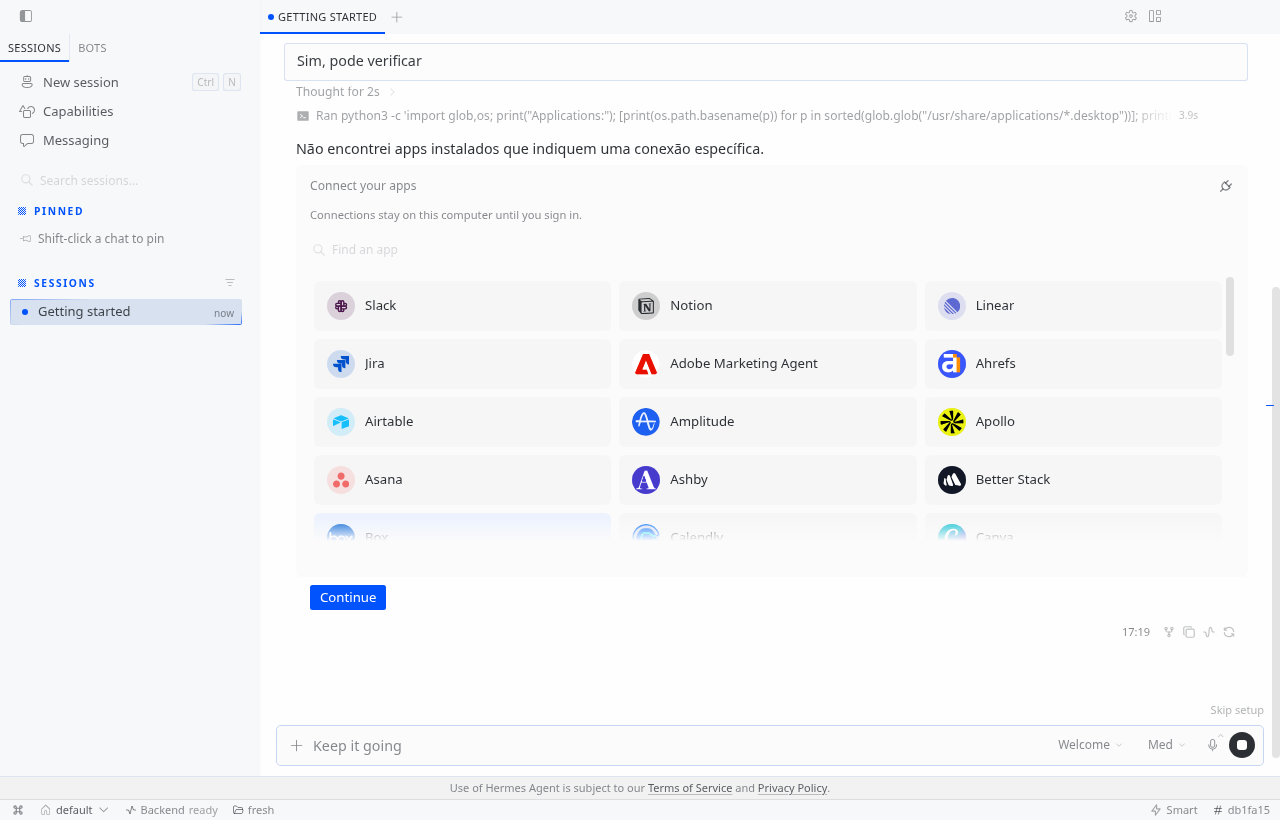Image resolution: width=1280 pixels, height=820 pixels.
Task: Select the Amplitude app icon
Action: (x=646, y=422)
